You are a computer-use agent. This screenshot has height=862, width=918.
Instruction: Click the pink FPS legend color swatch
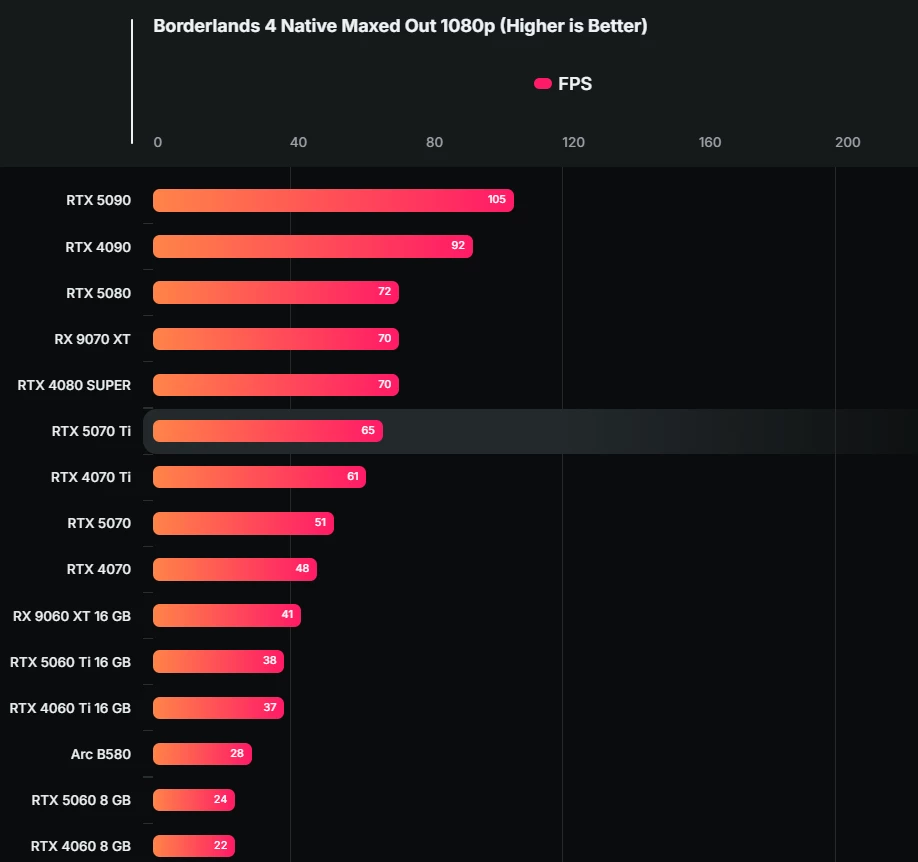click(x=543, y=84)
